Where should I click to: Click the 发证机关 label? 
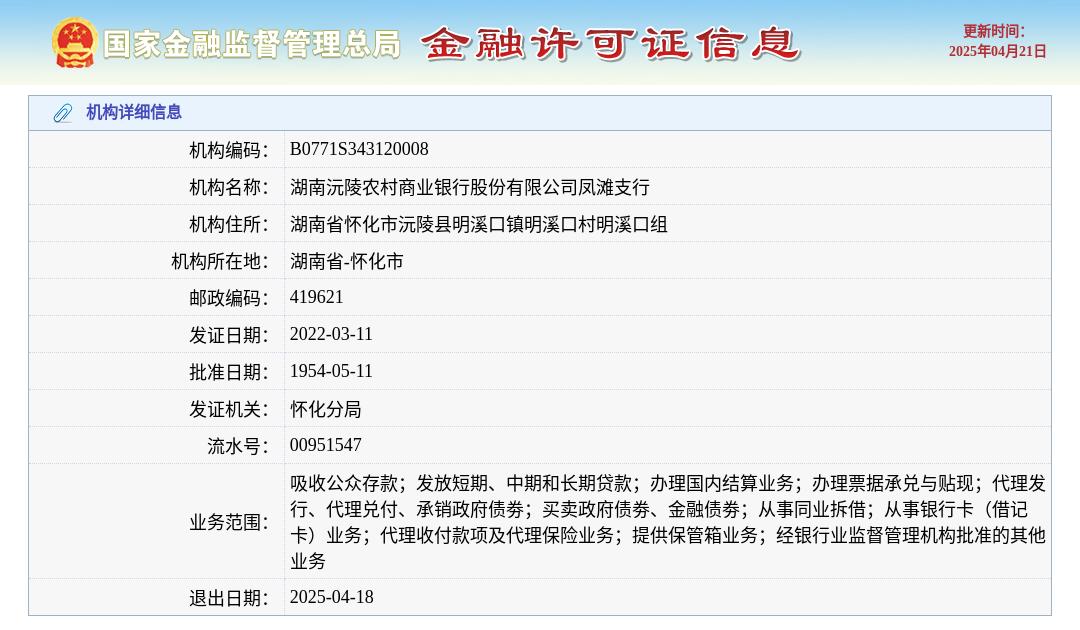tap(229, 410)
